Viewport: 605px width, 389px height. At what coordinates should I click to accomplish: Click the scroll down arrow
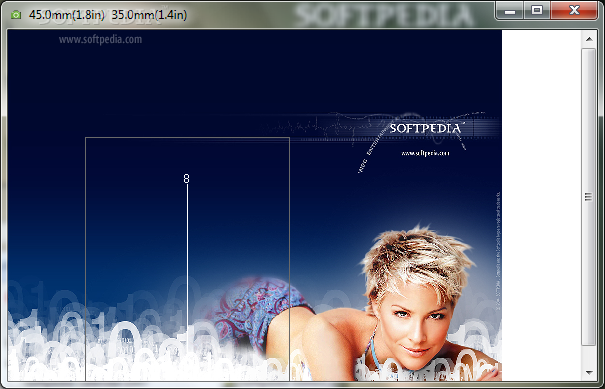(589, 372)
